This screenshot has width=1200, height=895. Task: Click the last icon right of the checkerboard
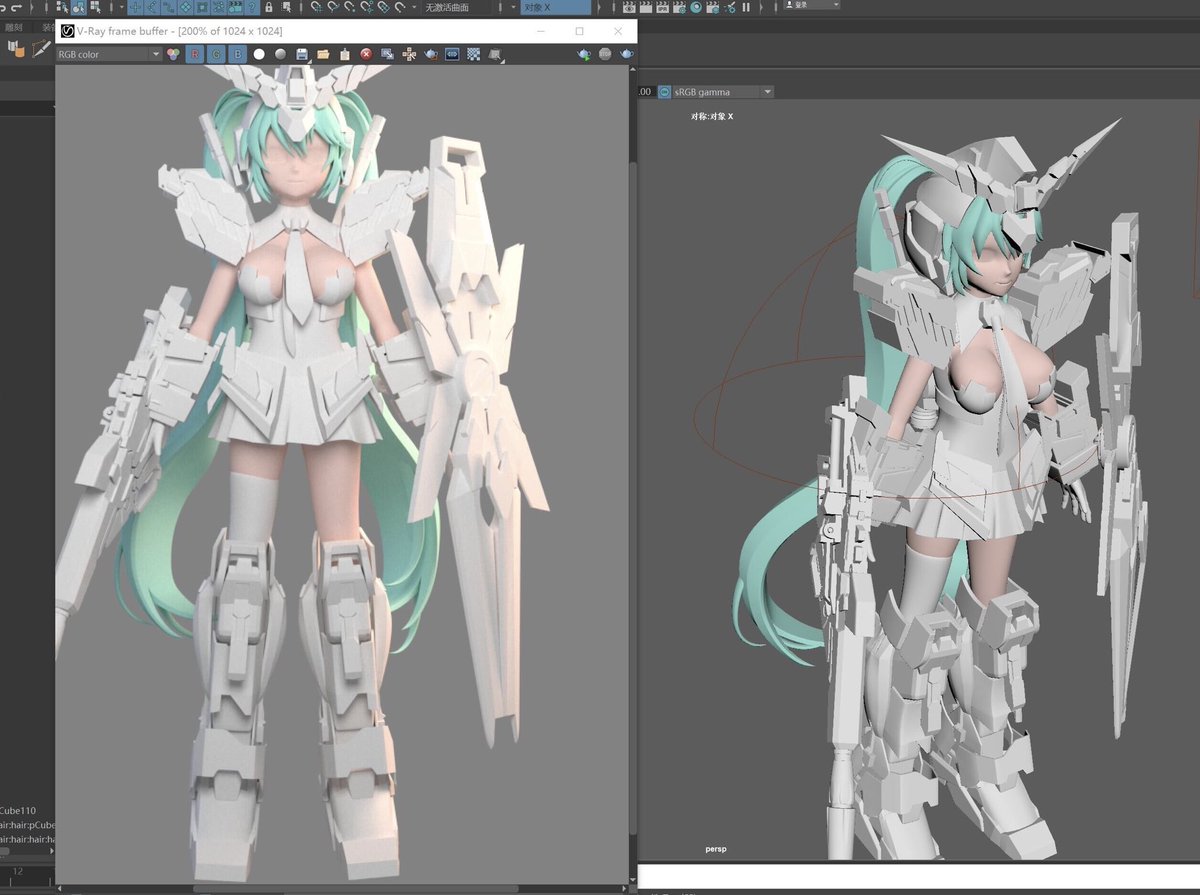[x=496, y=54]
